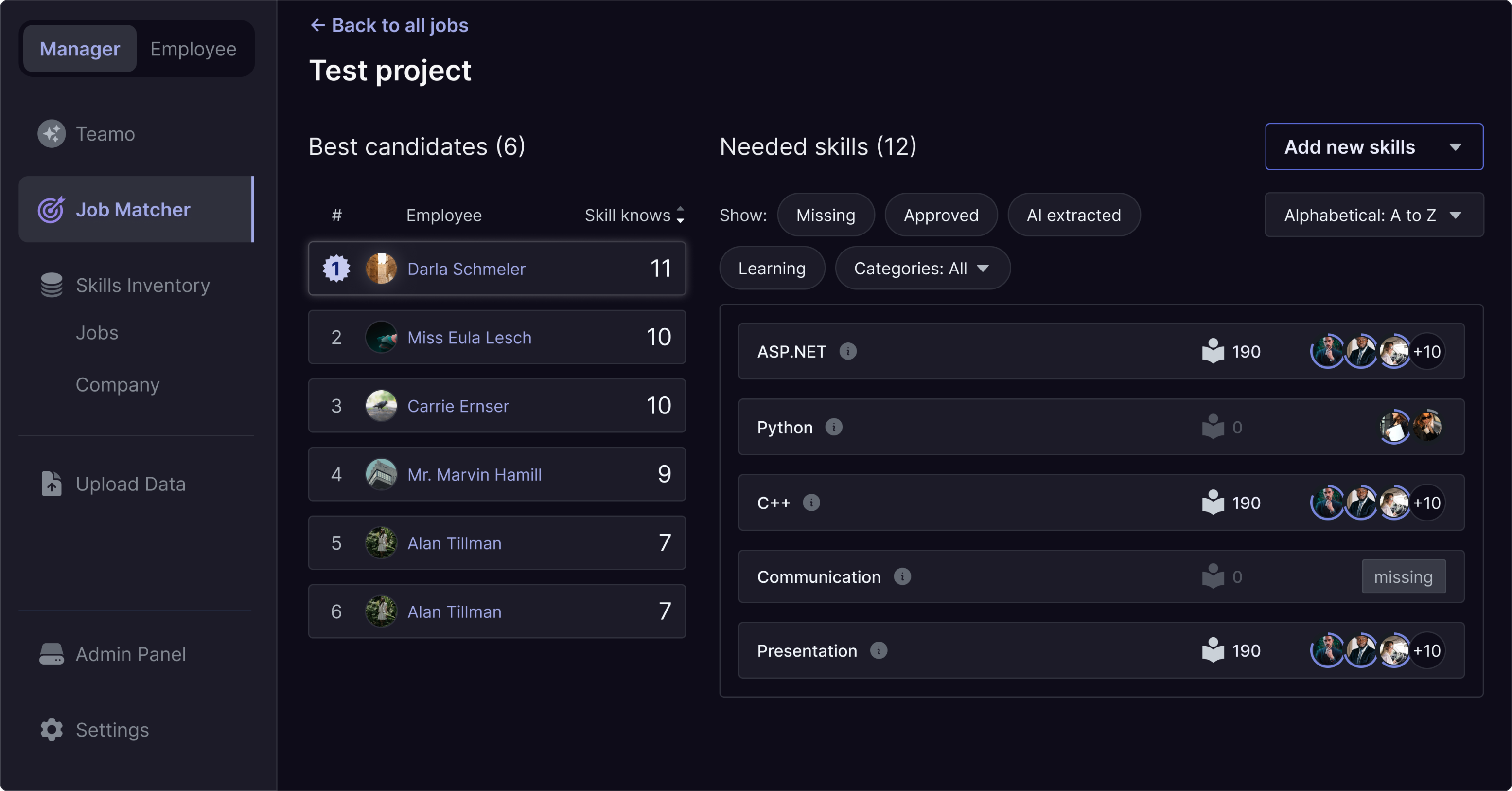Screen dimensions: 1512x791
Task: Click Mr. Marvin Hamill's avatar
Action: pyautogui.click(x=382, y=474)
